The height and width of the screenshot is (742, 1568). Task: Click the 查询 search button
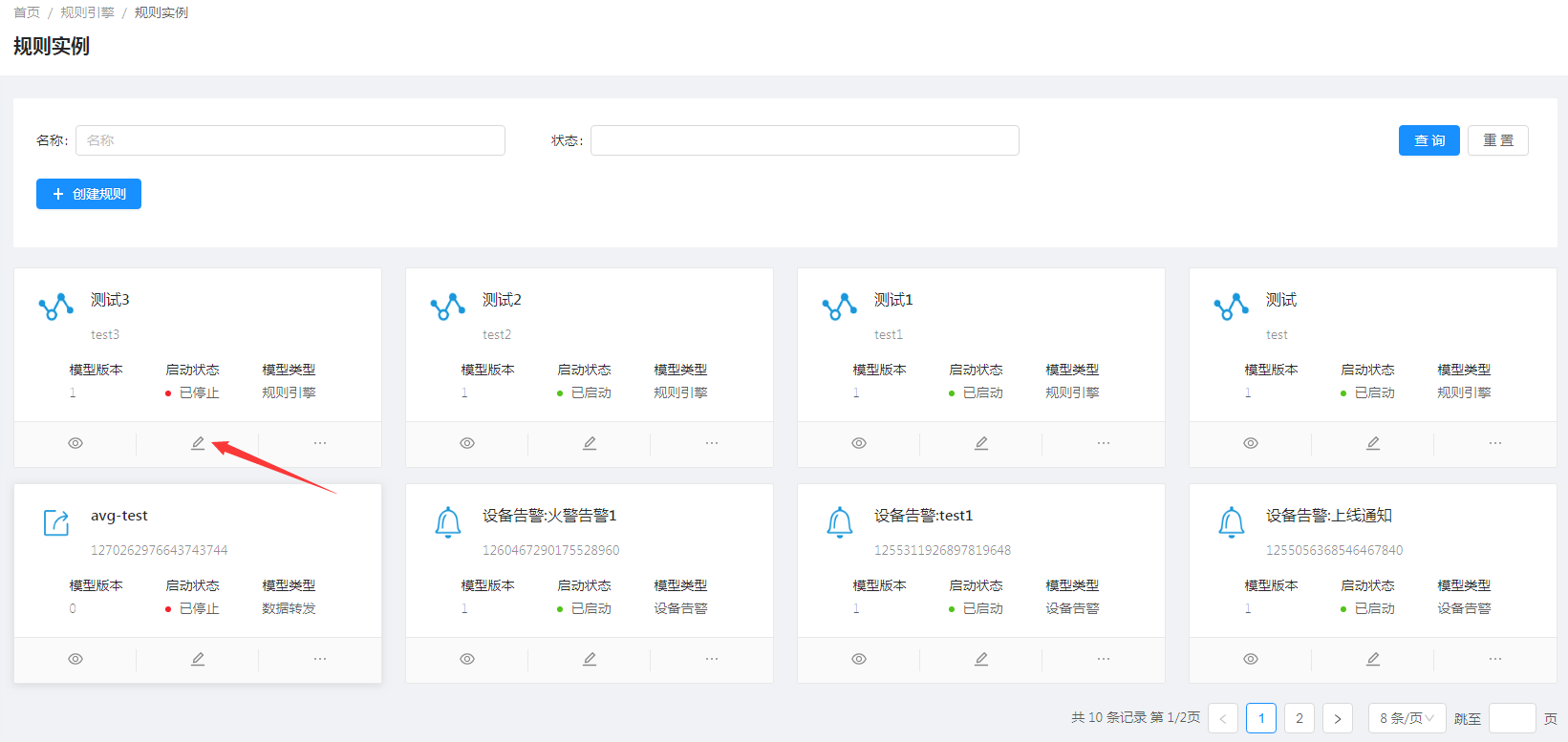pos(1428,140)
